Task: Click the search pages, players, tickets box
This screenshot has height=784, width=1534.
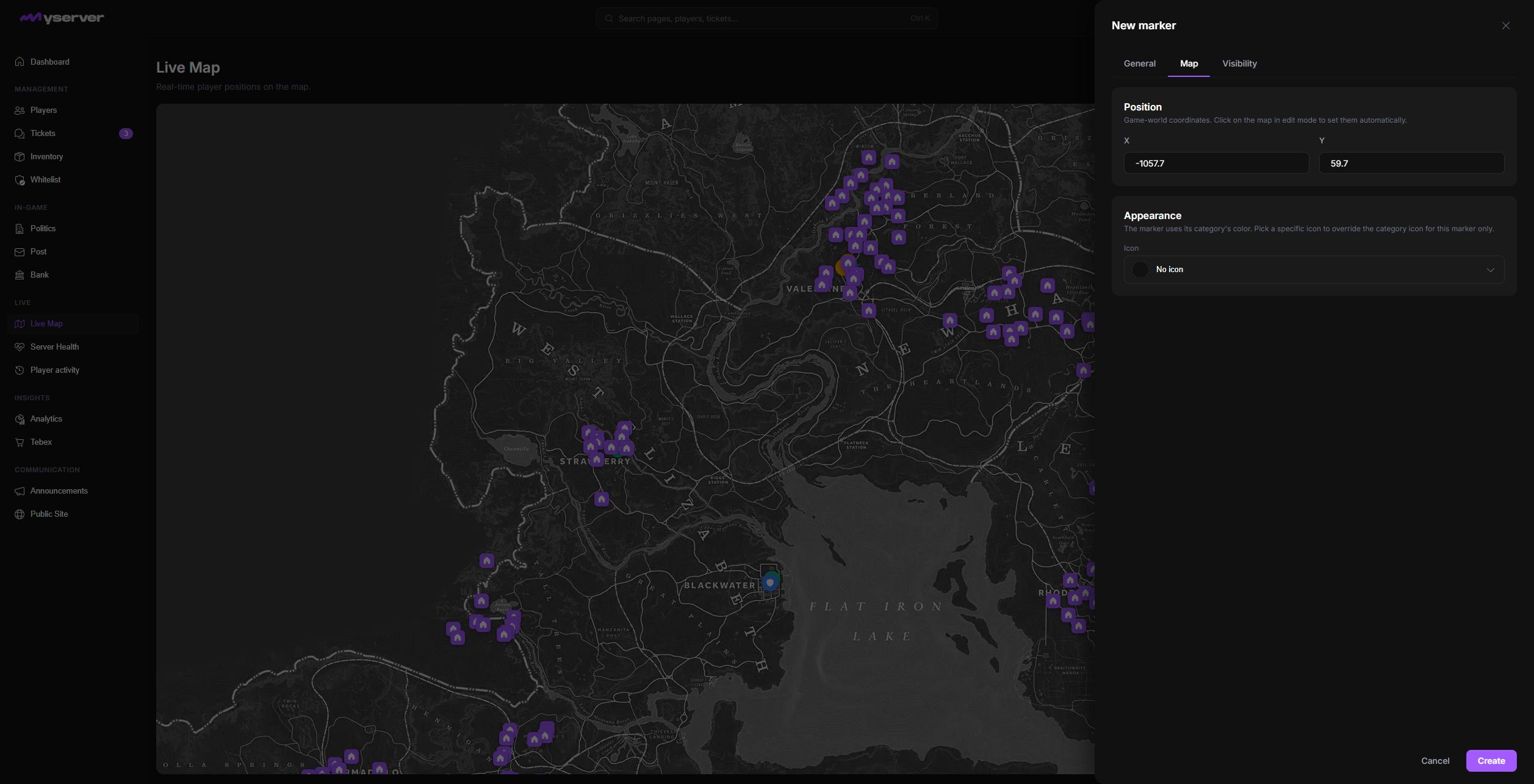Action: 766,18
